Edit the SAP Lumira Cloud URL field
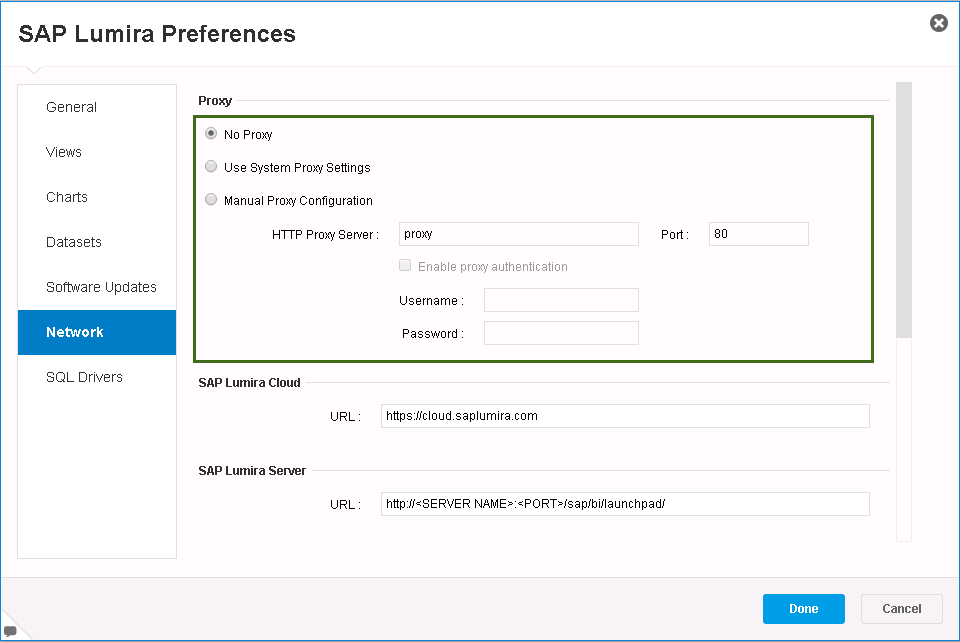This screenshot has width=960, height=642. pyautogui.click(x=625, y=416)
